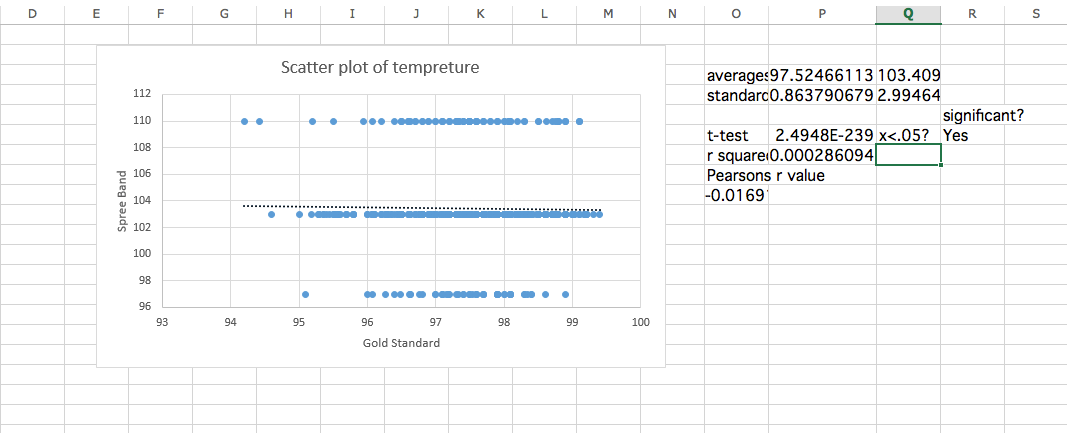
Task: Click the standard deviation value 0.863790679
Action: (822, 96)
